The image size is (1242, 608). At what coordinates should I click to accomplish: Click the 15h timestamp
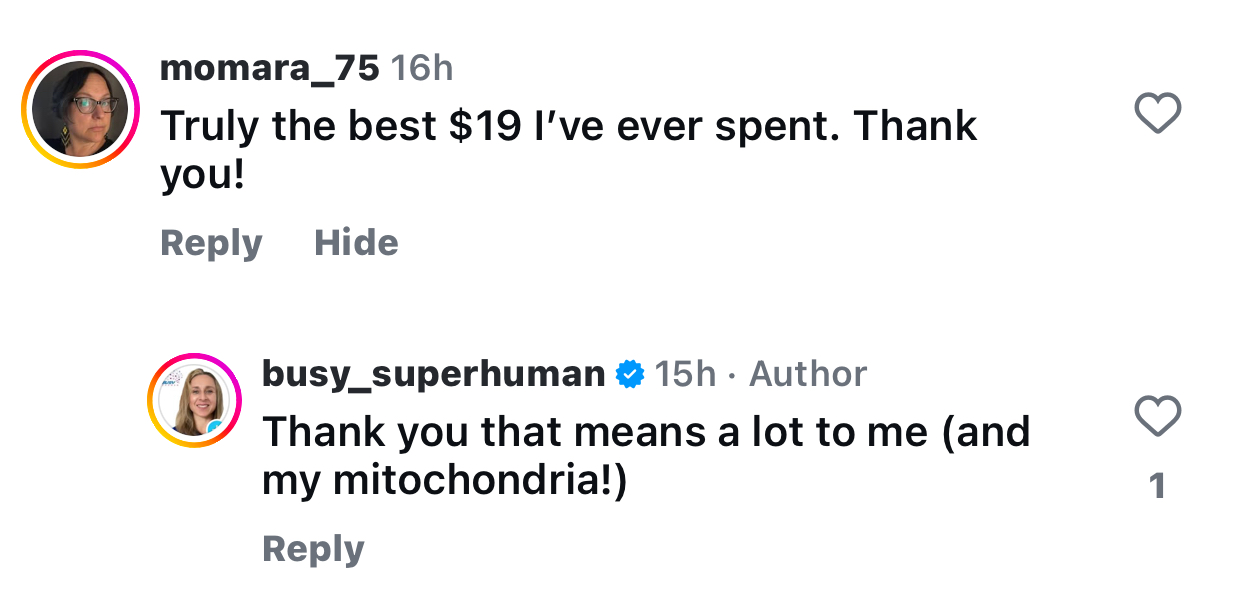(x=685, y=374)
